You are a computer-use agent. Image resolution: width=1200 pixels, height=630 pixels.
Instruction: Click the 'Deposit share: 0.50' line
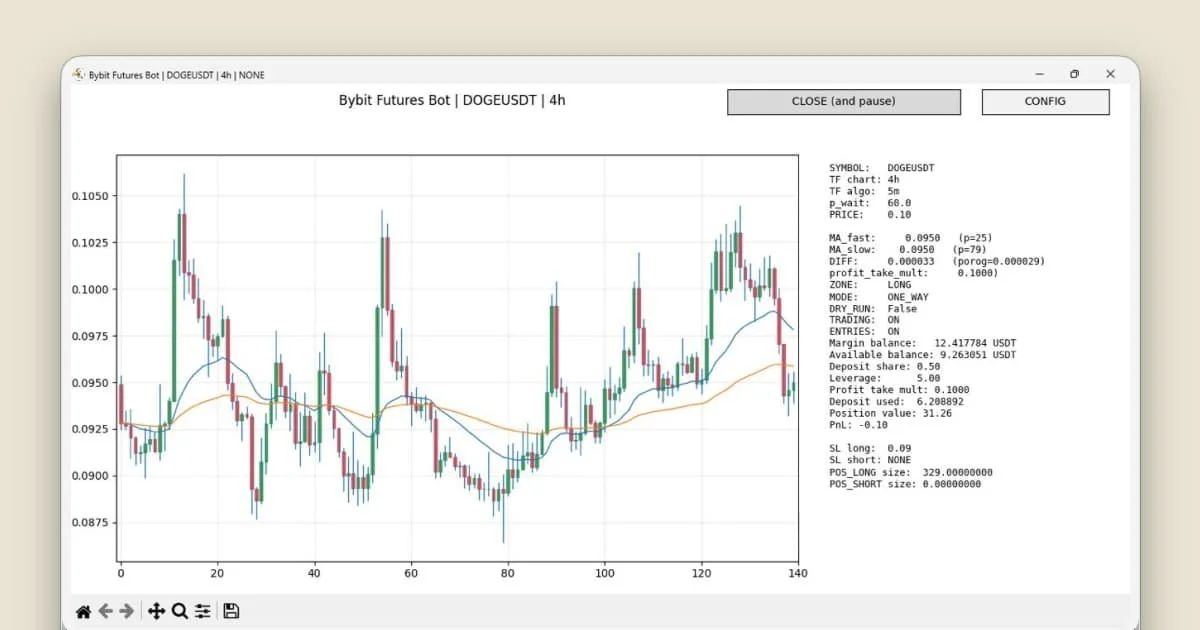coord(885,367)
